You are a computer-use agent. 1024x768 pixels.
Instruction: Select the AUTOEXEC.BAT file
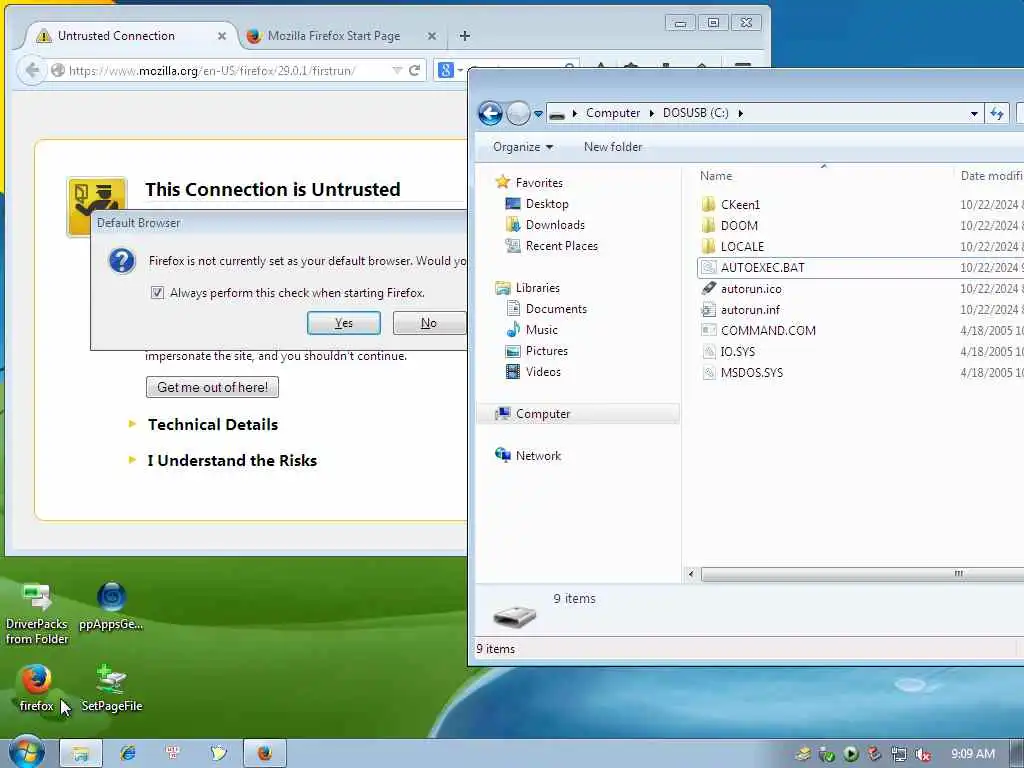tap(762, 267)
